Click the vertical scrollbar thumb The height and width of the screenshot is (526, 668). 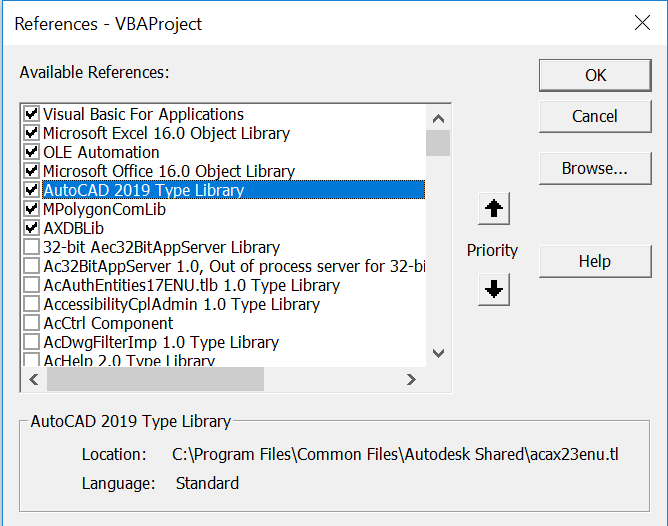(438, 141)
